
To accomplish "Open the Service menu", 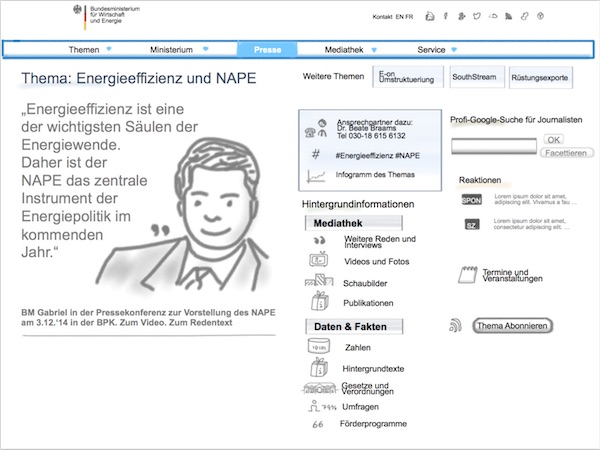I will coord(431,50).
